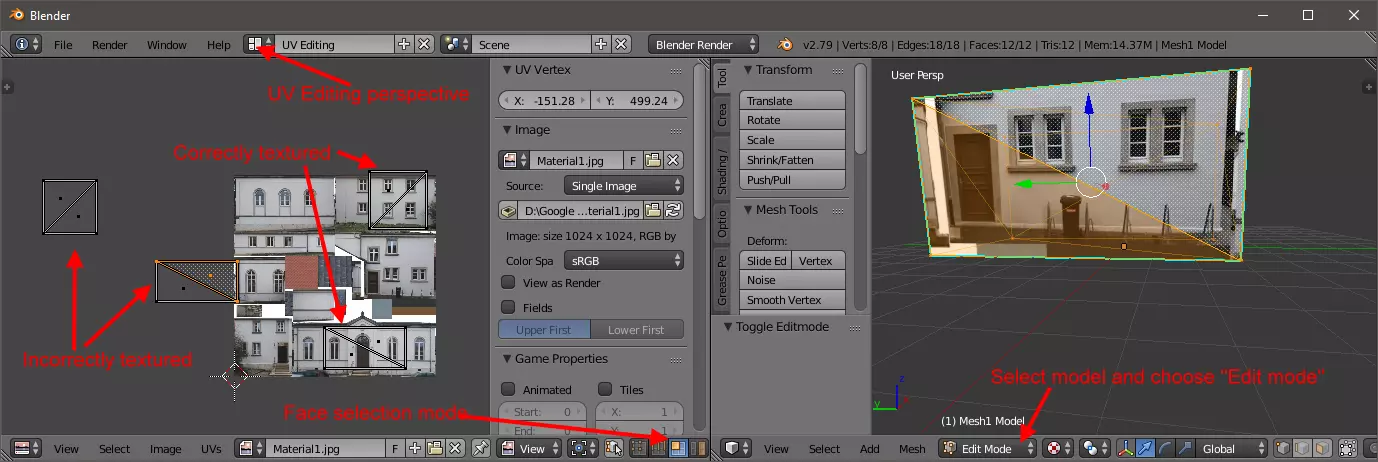Select UV vertex selection mode
The image size is (1378, 462).
638,449
